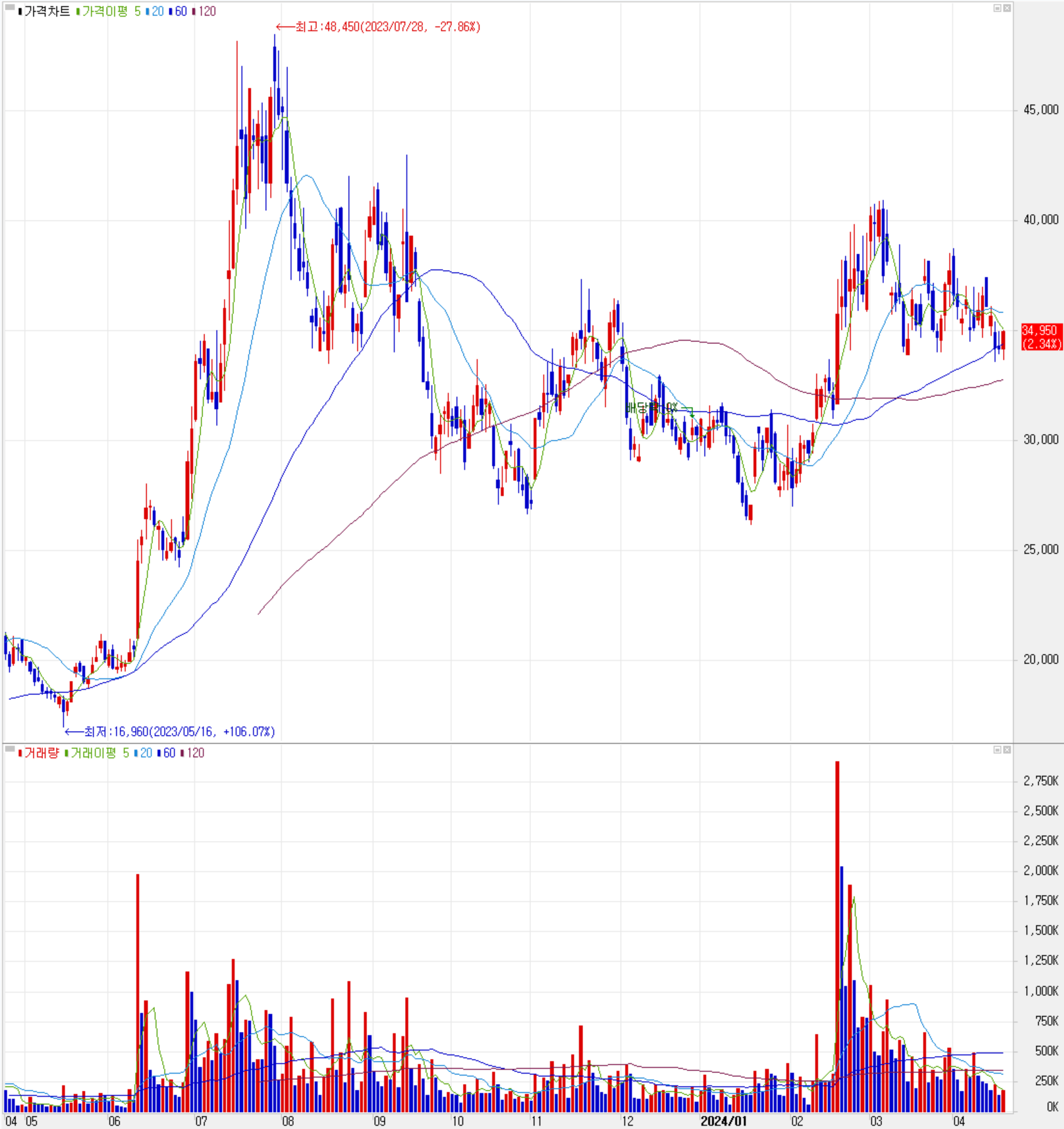Select the volume 120-day average legend
The image size is (1064, 1129).
[x=193, y=753]
